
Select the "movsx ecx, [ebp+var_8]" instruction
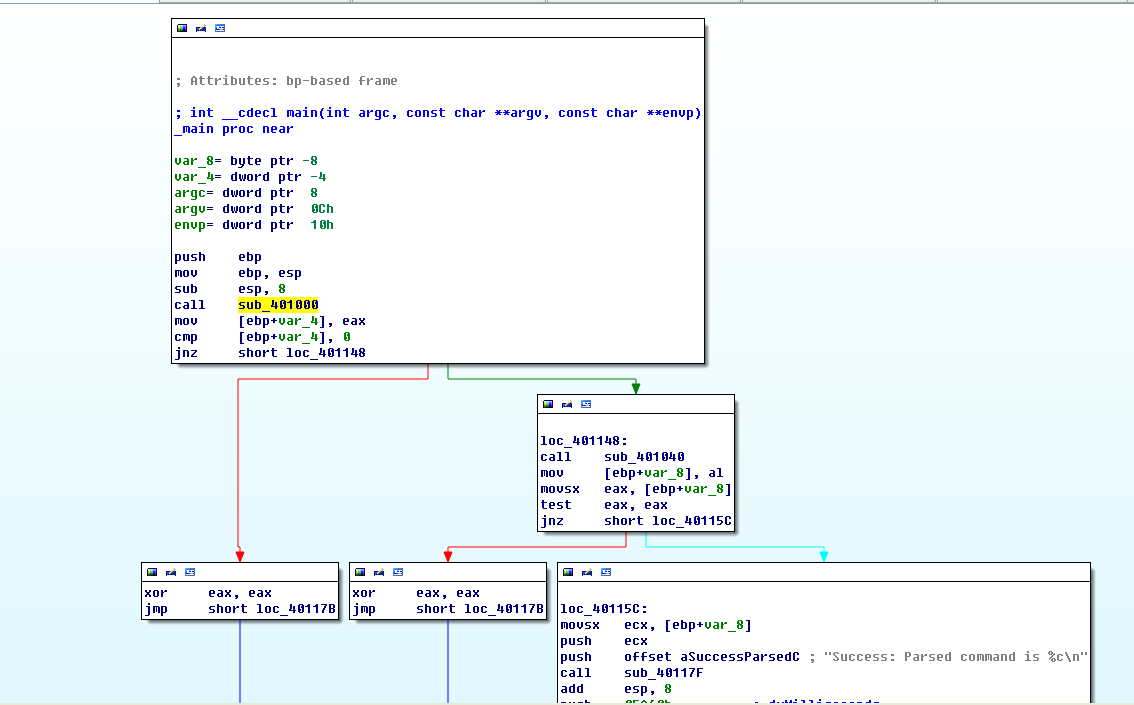click(657, 625)
